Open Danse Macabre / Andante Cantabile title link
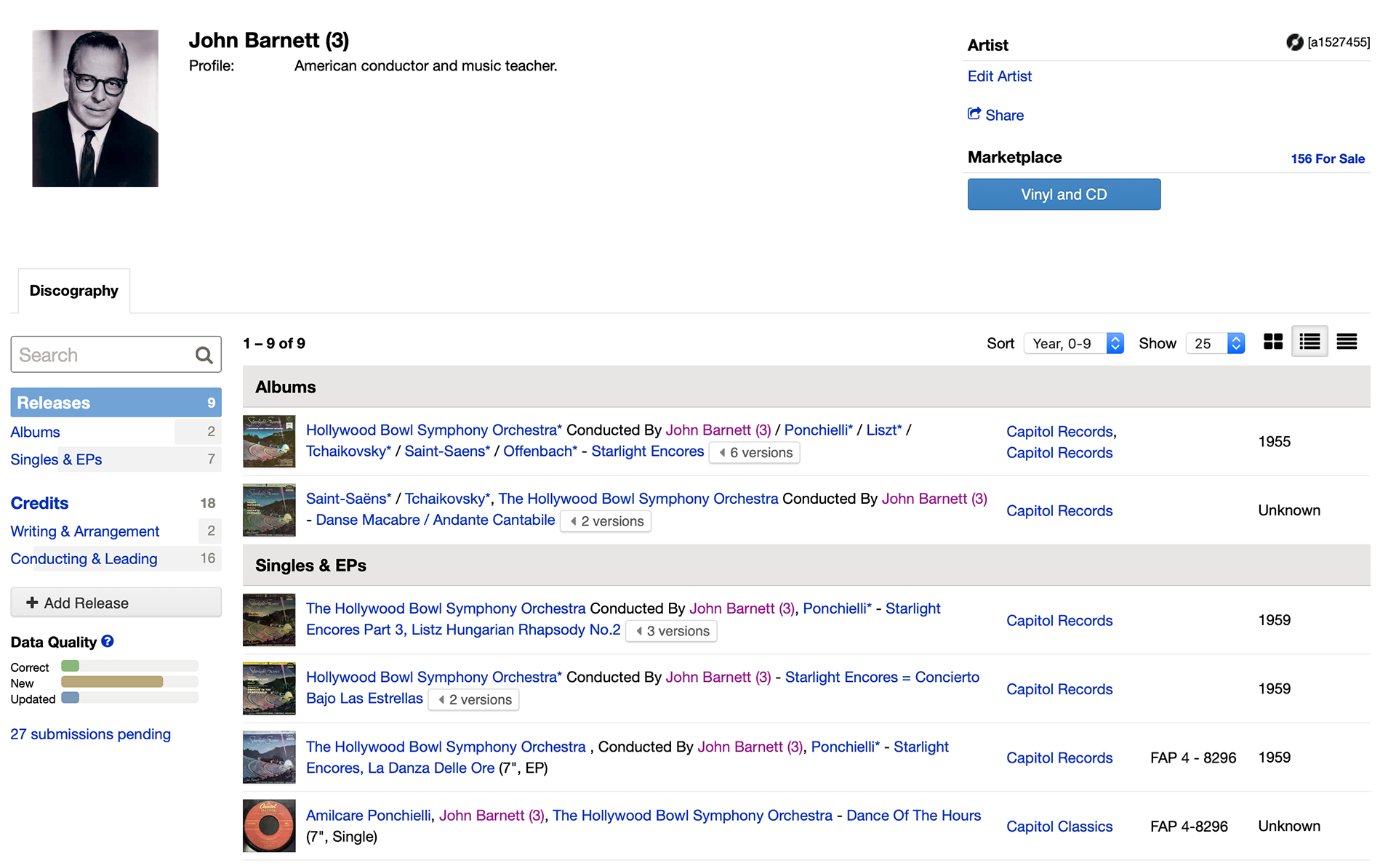This screenshot has height=868, width=1396. tap(435, 520)
